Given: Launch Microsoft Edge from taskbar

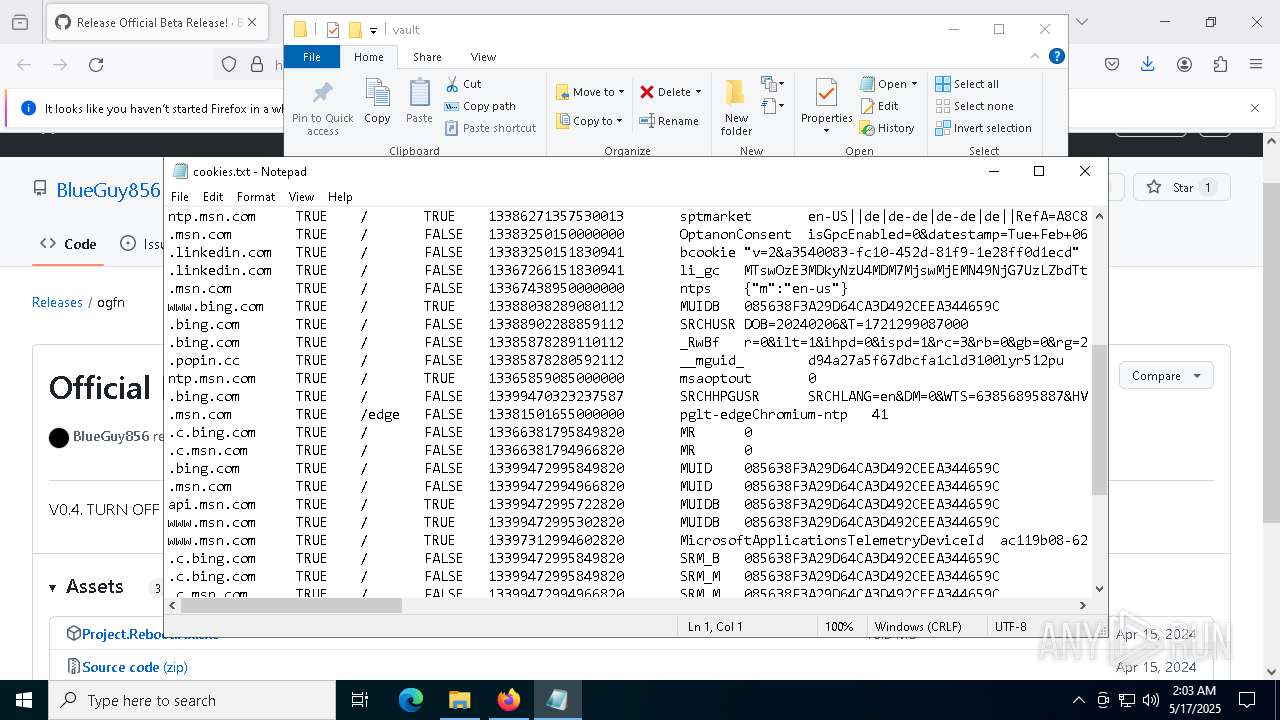Looking at the screenshot, I should [x=411, y=700].
